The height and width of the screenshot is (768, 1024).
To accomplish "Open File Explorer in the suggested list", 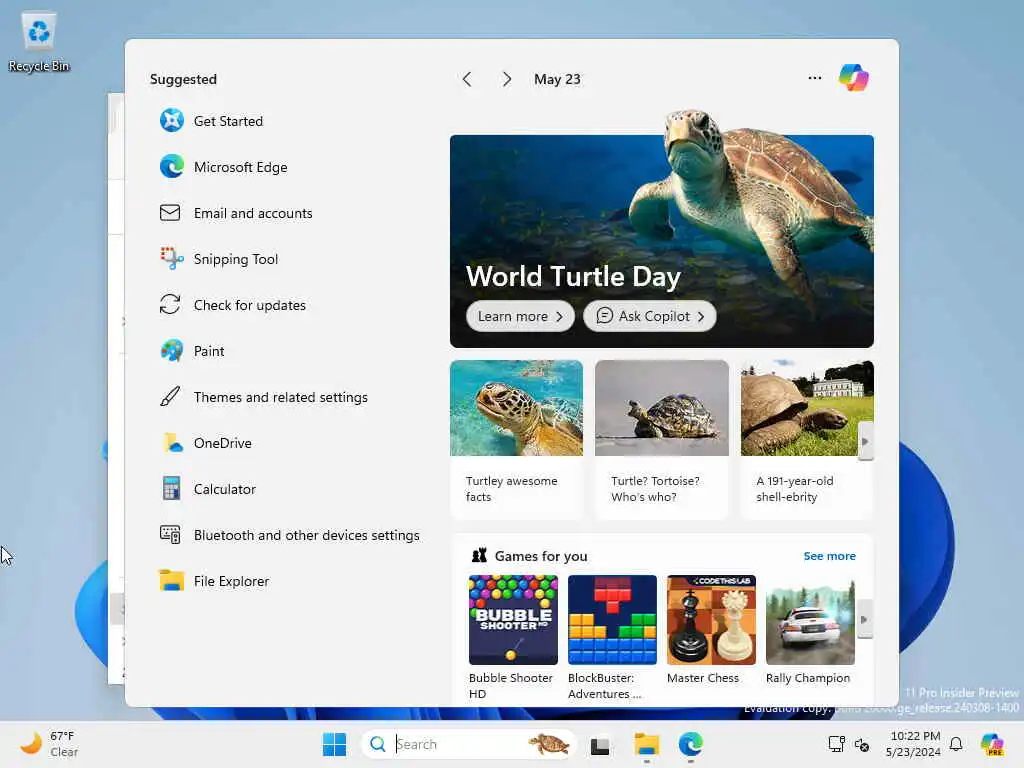I will [x=214, y=581].
